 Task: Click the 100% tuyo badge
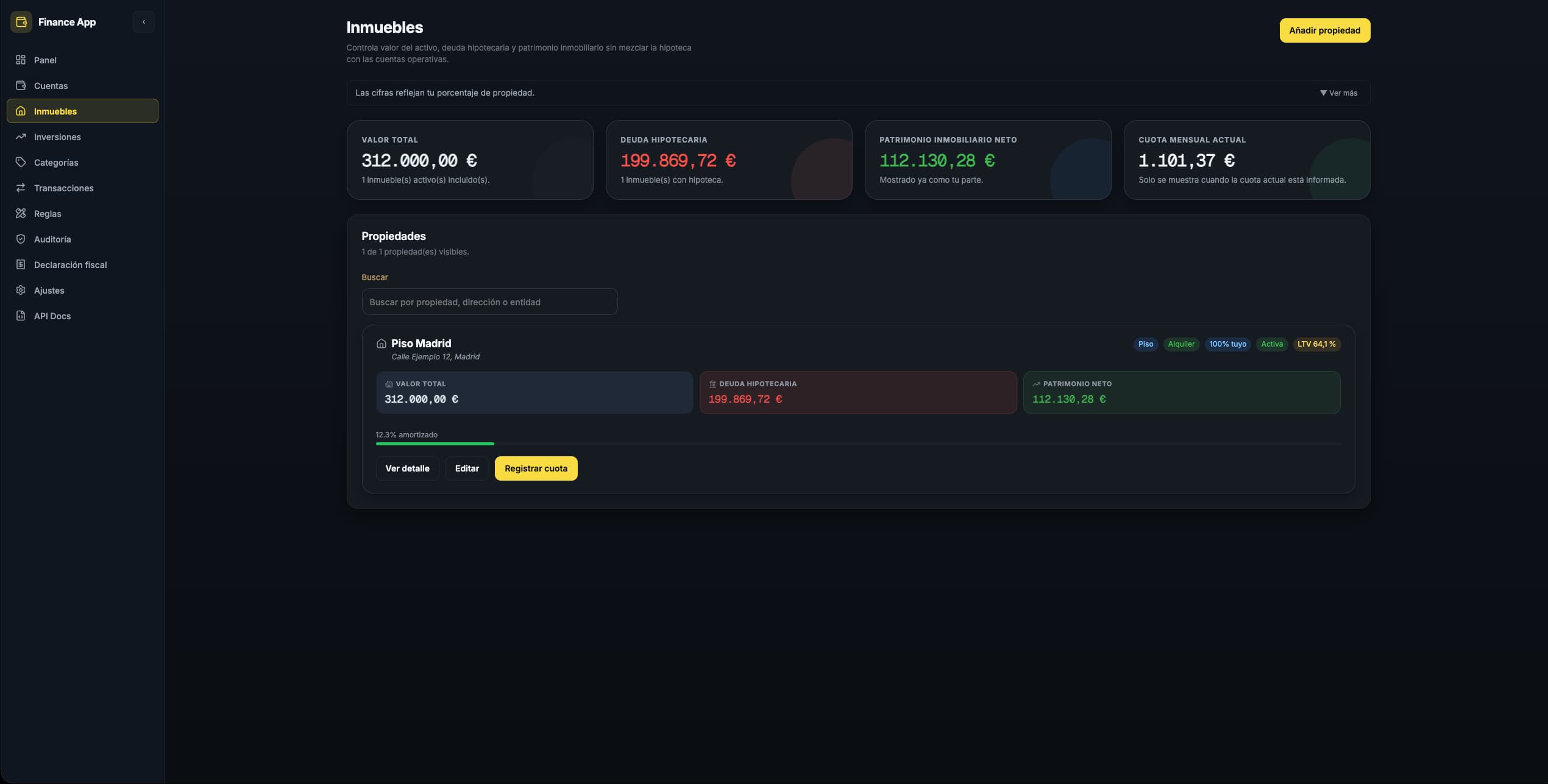pos(1227,344)
